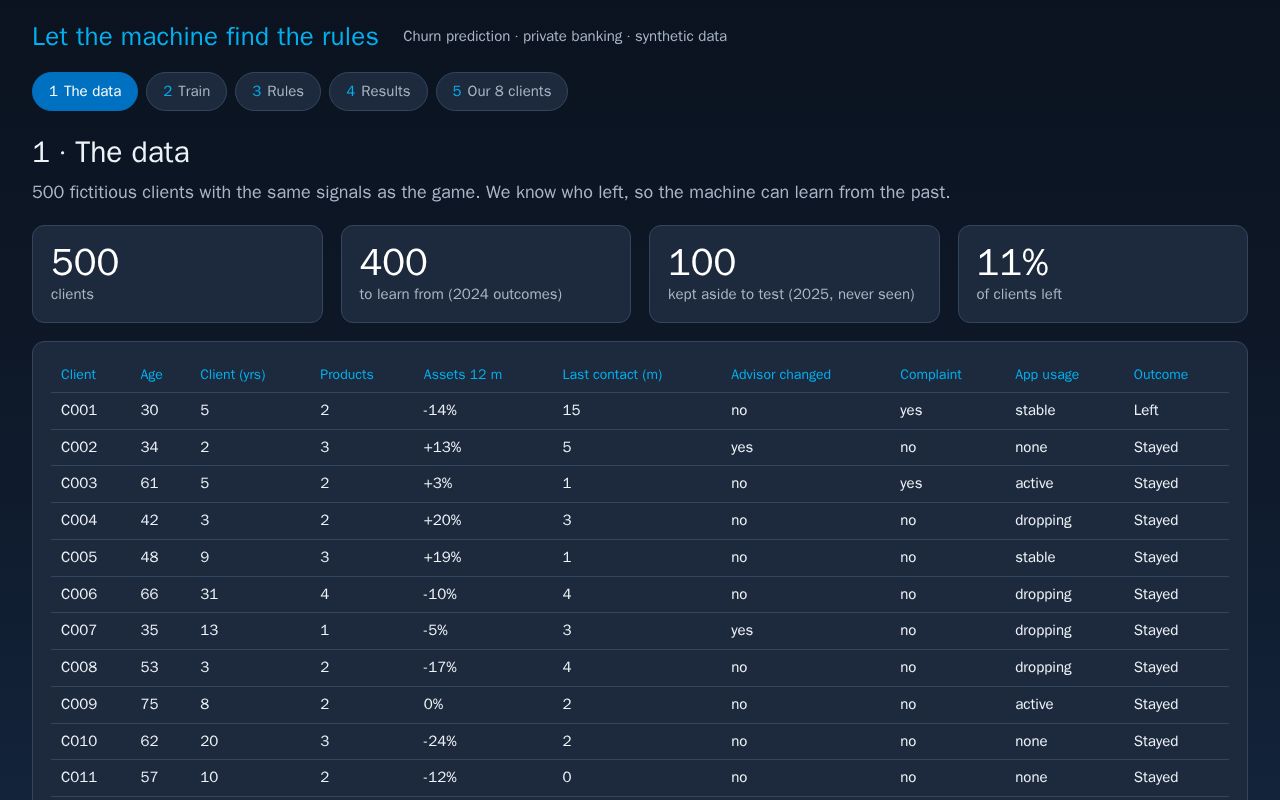Screen dimensions: 1280x800
Task: Click the 'Products' column header
Action: 346,374
